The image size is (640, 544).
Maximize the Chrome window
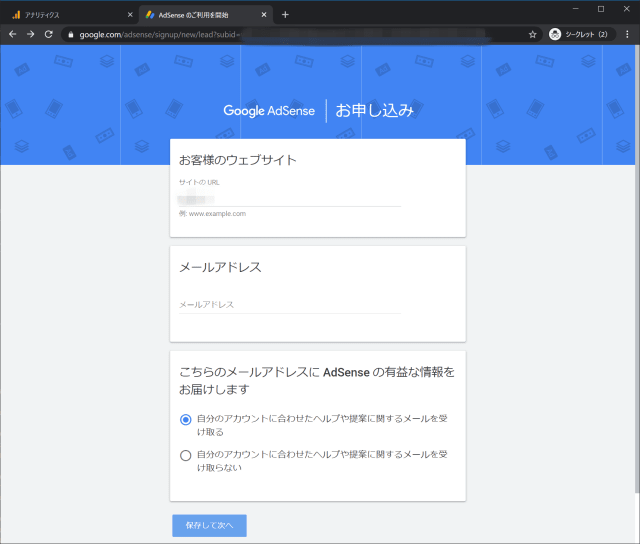(x=601, y=9)
